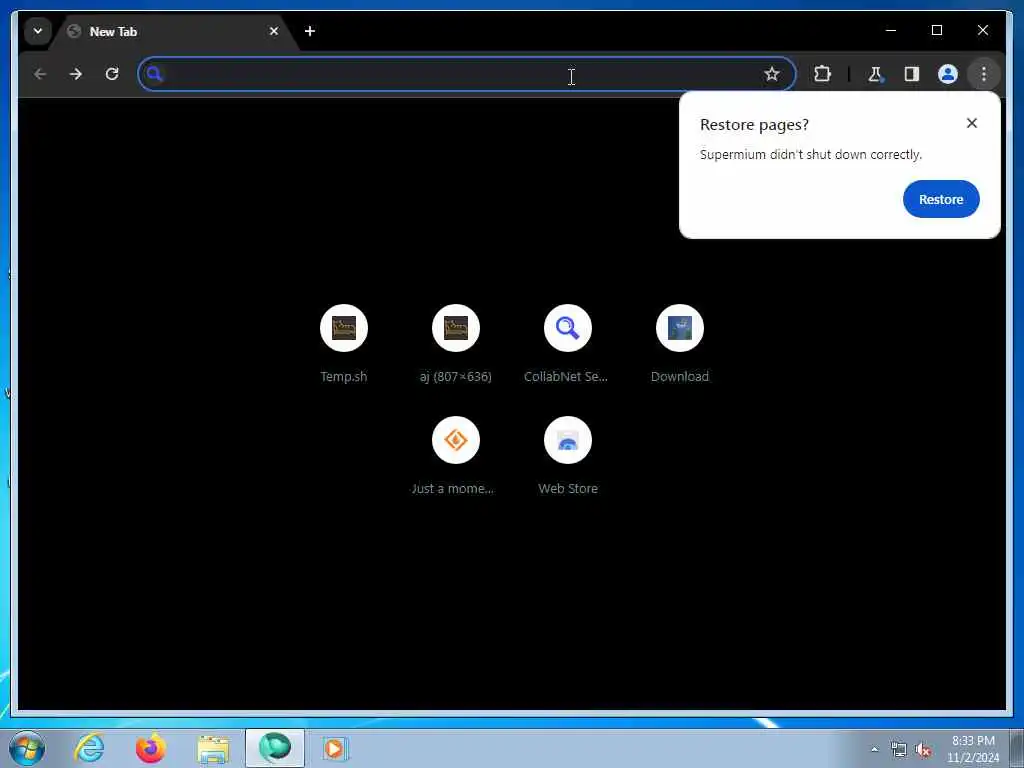Open the three-dot browser menu
Screen dimensions: 1024x768
[x=984, y=74]
